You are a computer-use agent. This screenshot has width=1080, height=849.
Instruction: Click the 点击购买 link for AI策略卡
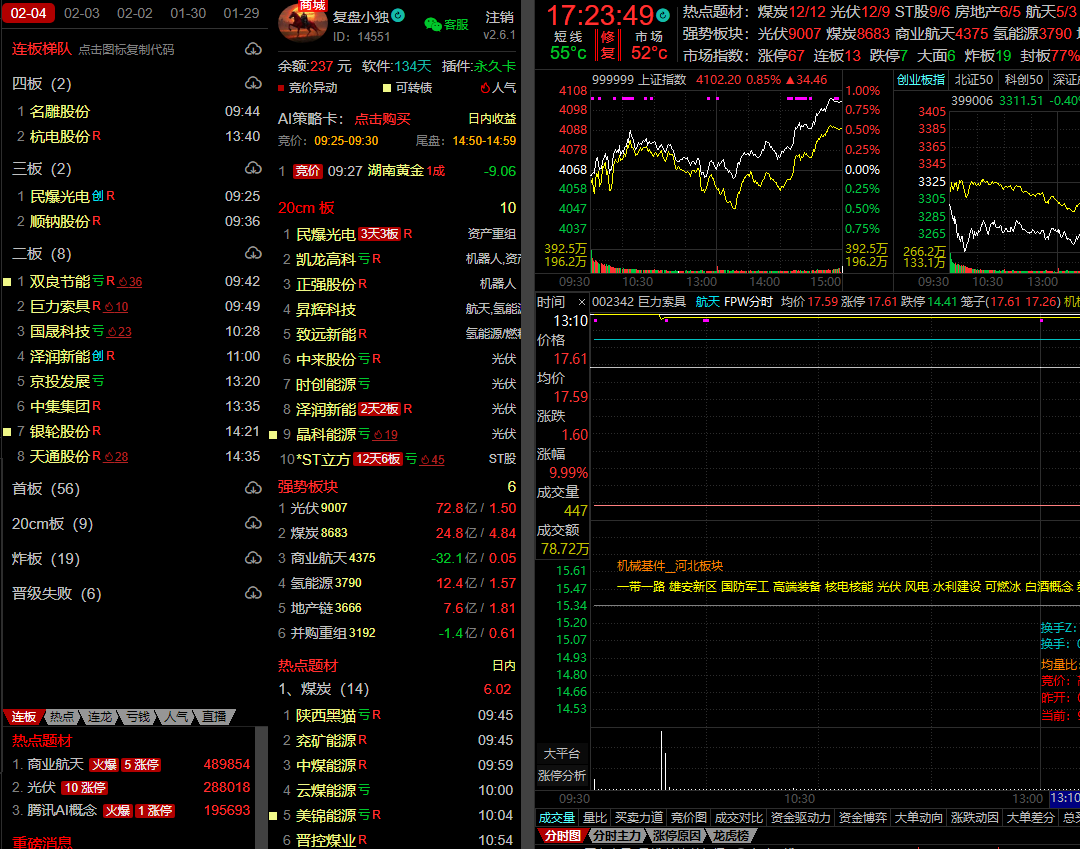click(382, 119)
